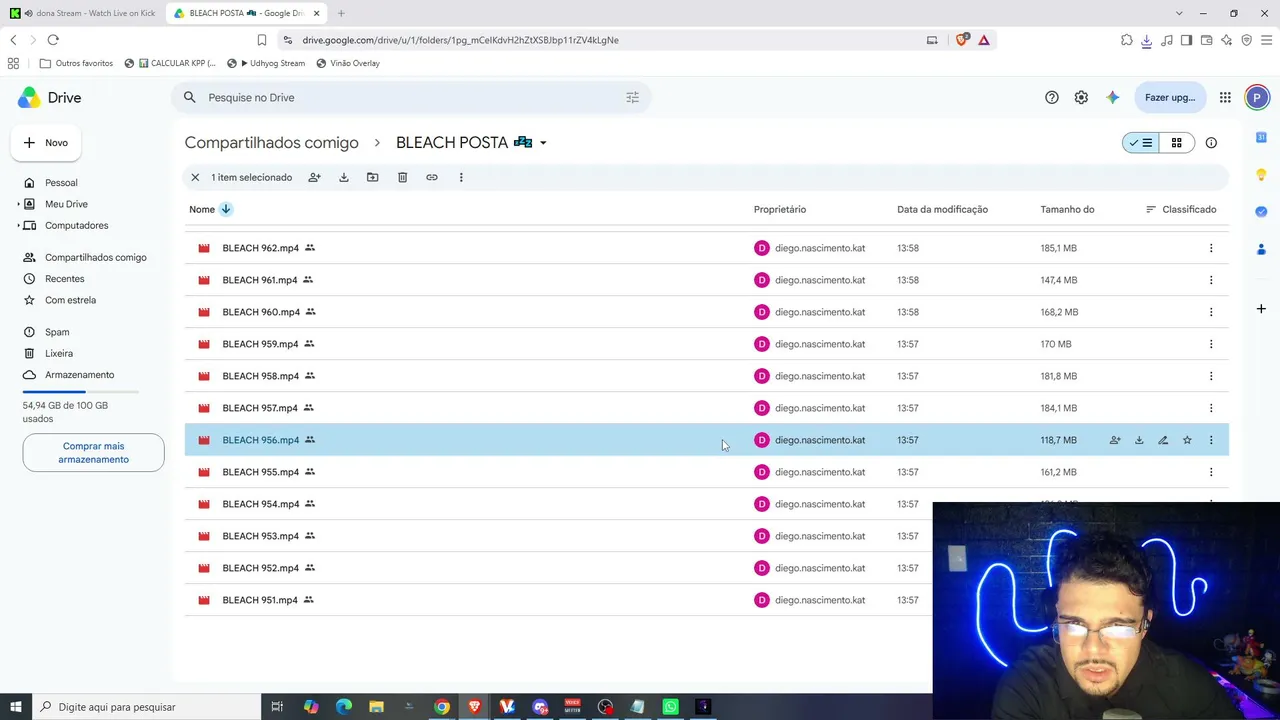Get add-ons with the plus icon

pos(1261,309)
